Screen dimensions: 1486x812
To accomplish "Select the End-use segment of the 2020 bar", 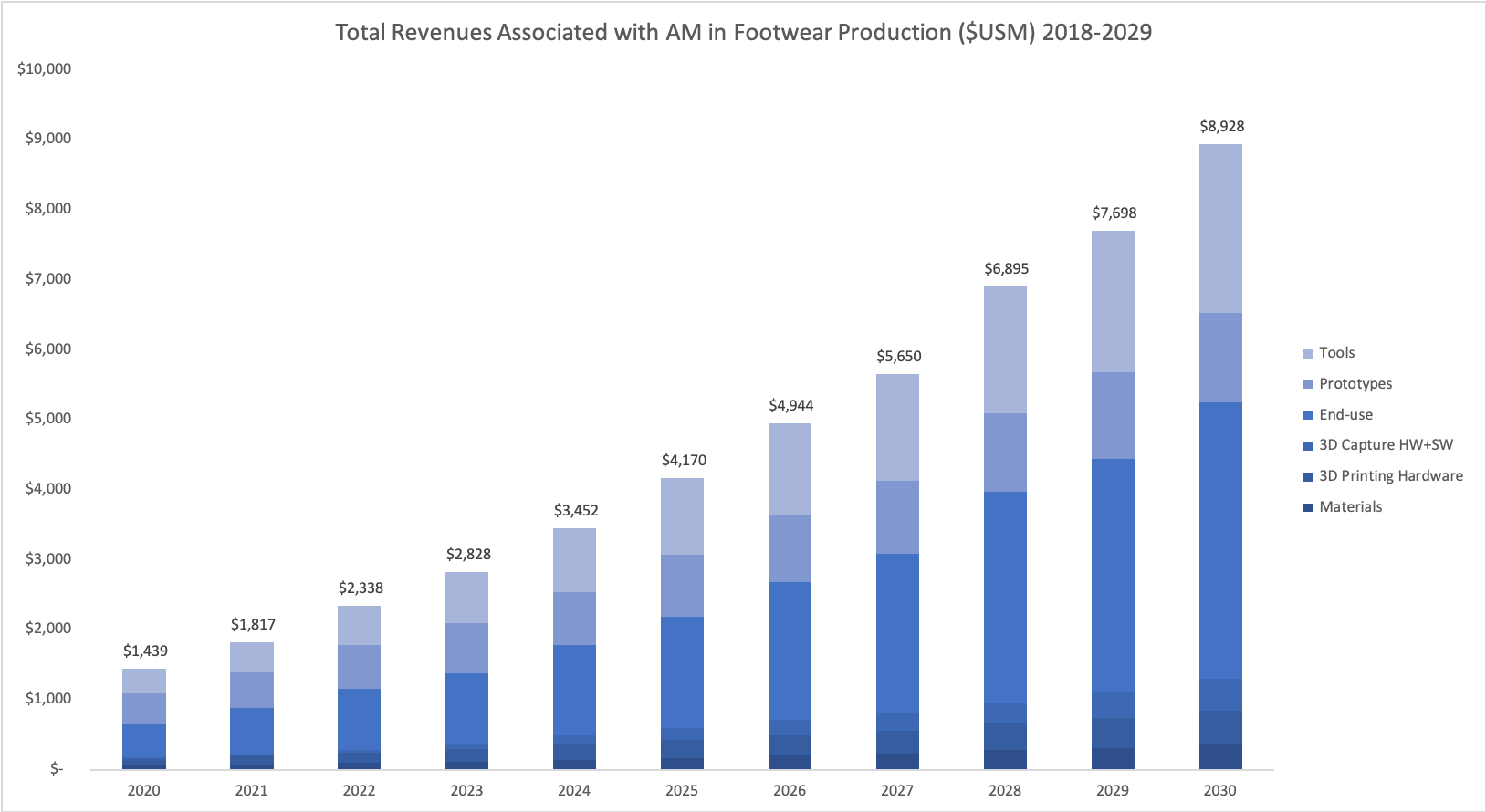I will coord(143,740).
